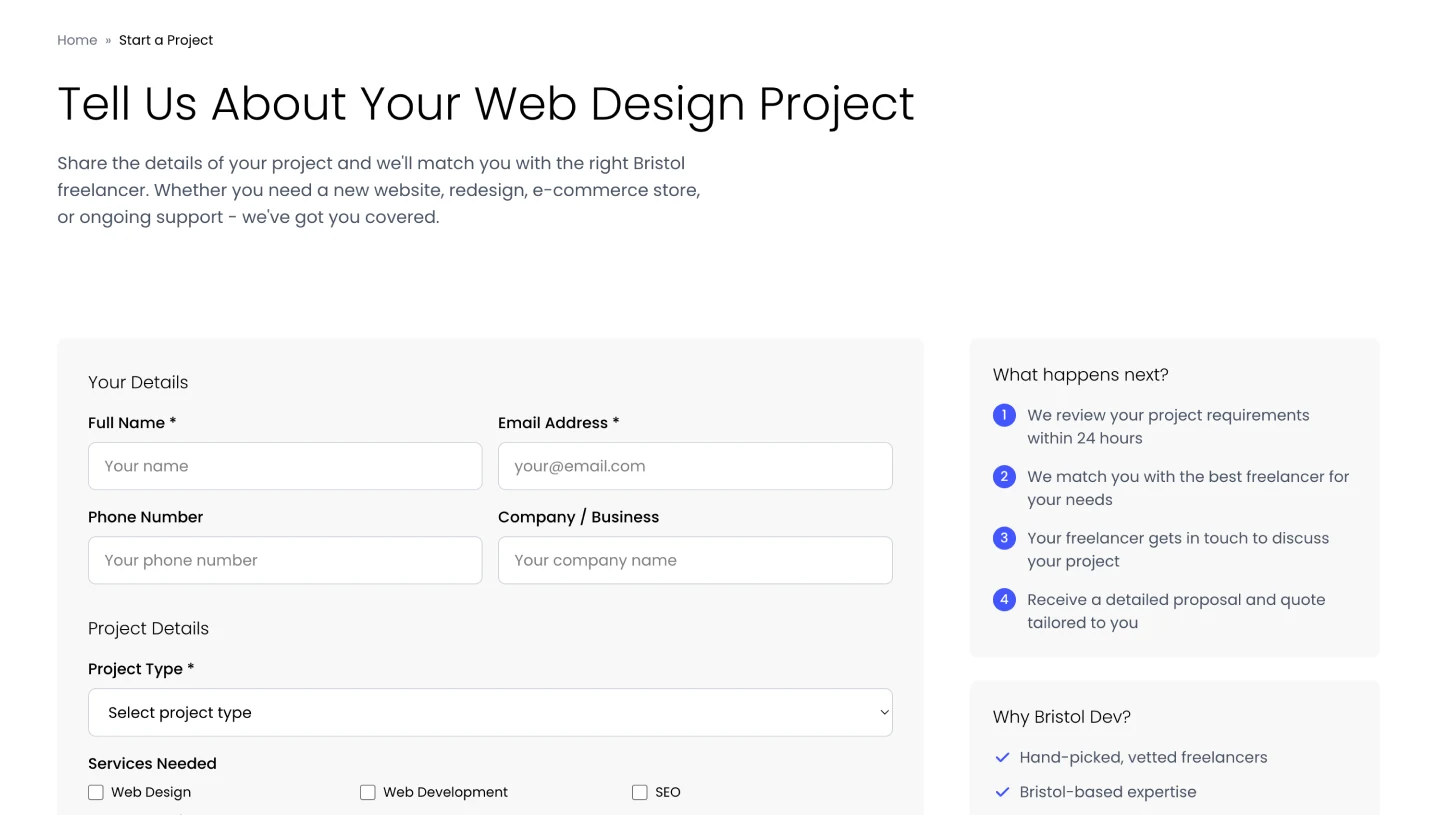This screenshot has width=1440, height=815.
Task: Click checkmark icon beside Hand-picked, vetted freelancers
Action: [x=1002, y=758]
